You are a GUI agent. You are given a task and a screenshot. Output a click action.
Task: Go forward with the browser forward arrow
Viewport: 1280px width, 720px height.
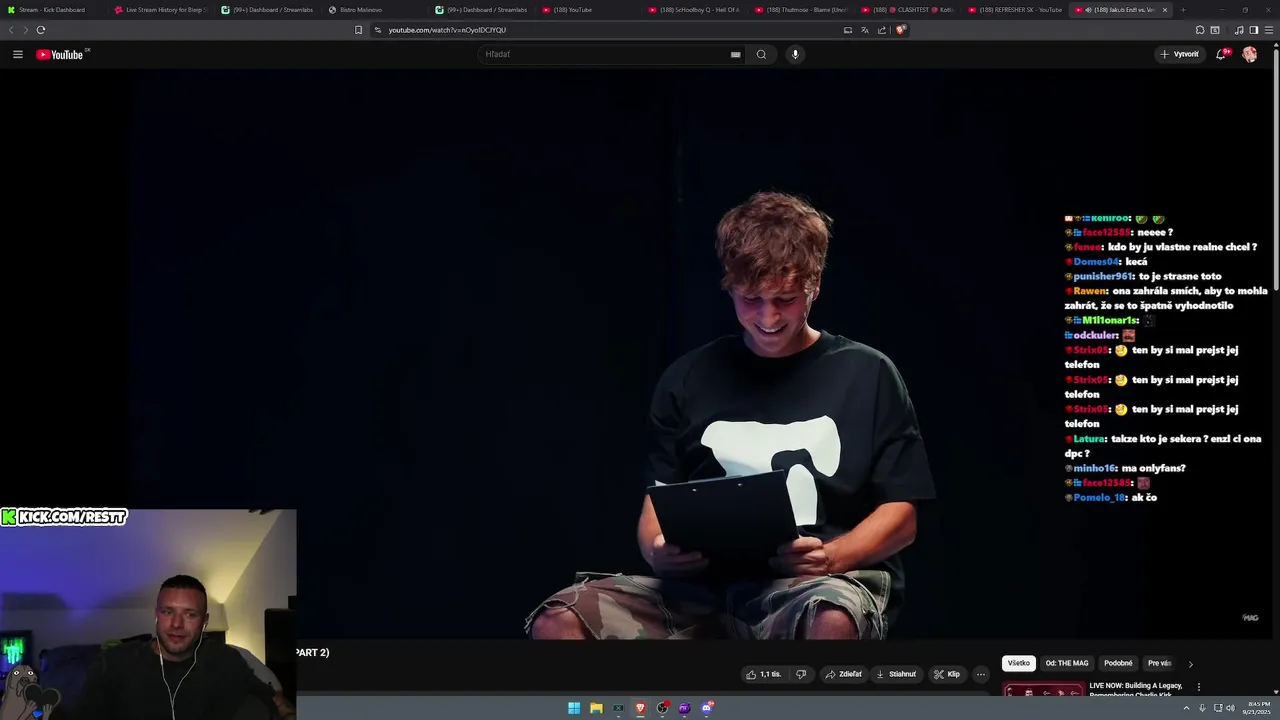tap(26, 30)
